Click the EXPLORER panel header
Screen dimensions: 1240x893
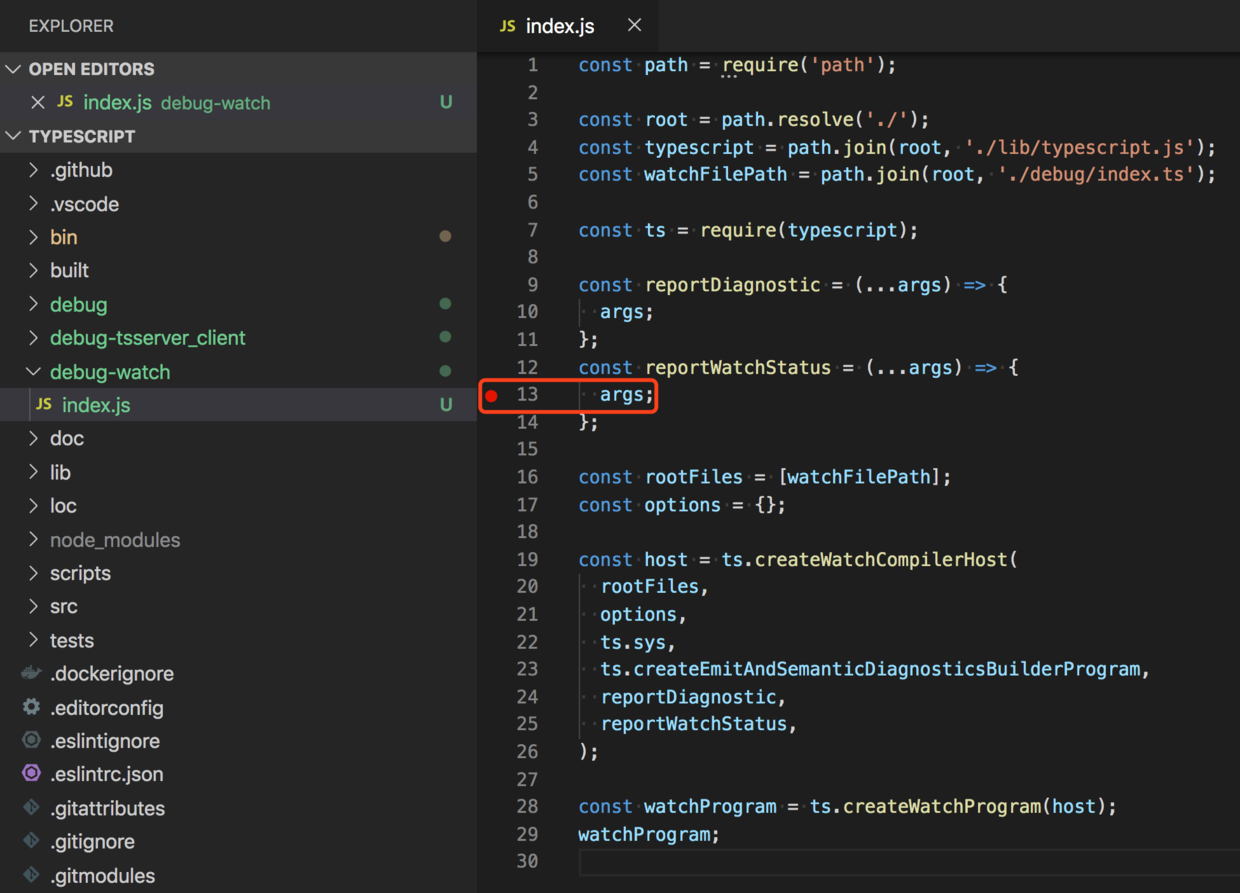[71, 25]
